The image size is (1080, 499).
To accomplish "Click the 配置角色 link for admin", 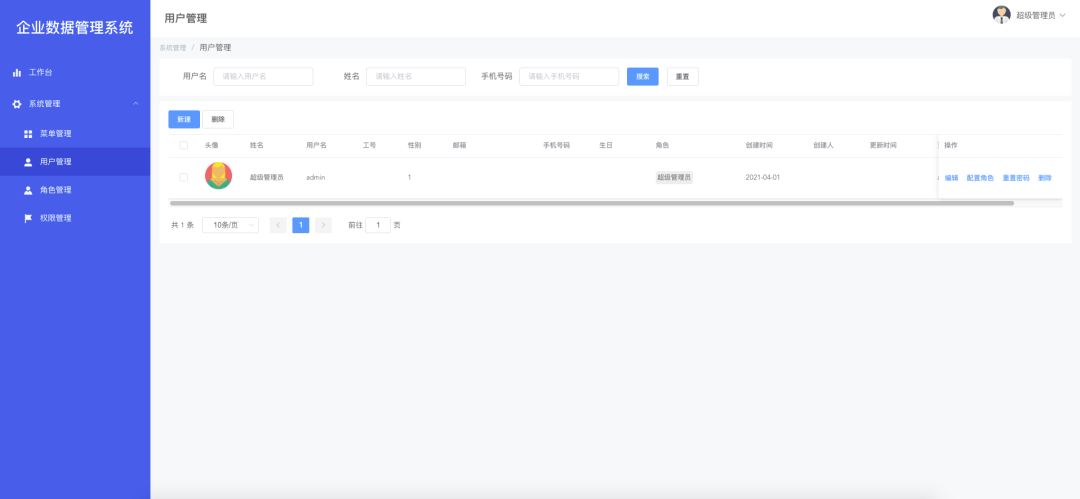I will coord(980,178).
